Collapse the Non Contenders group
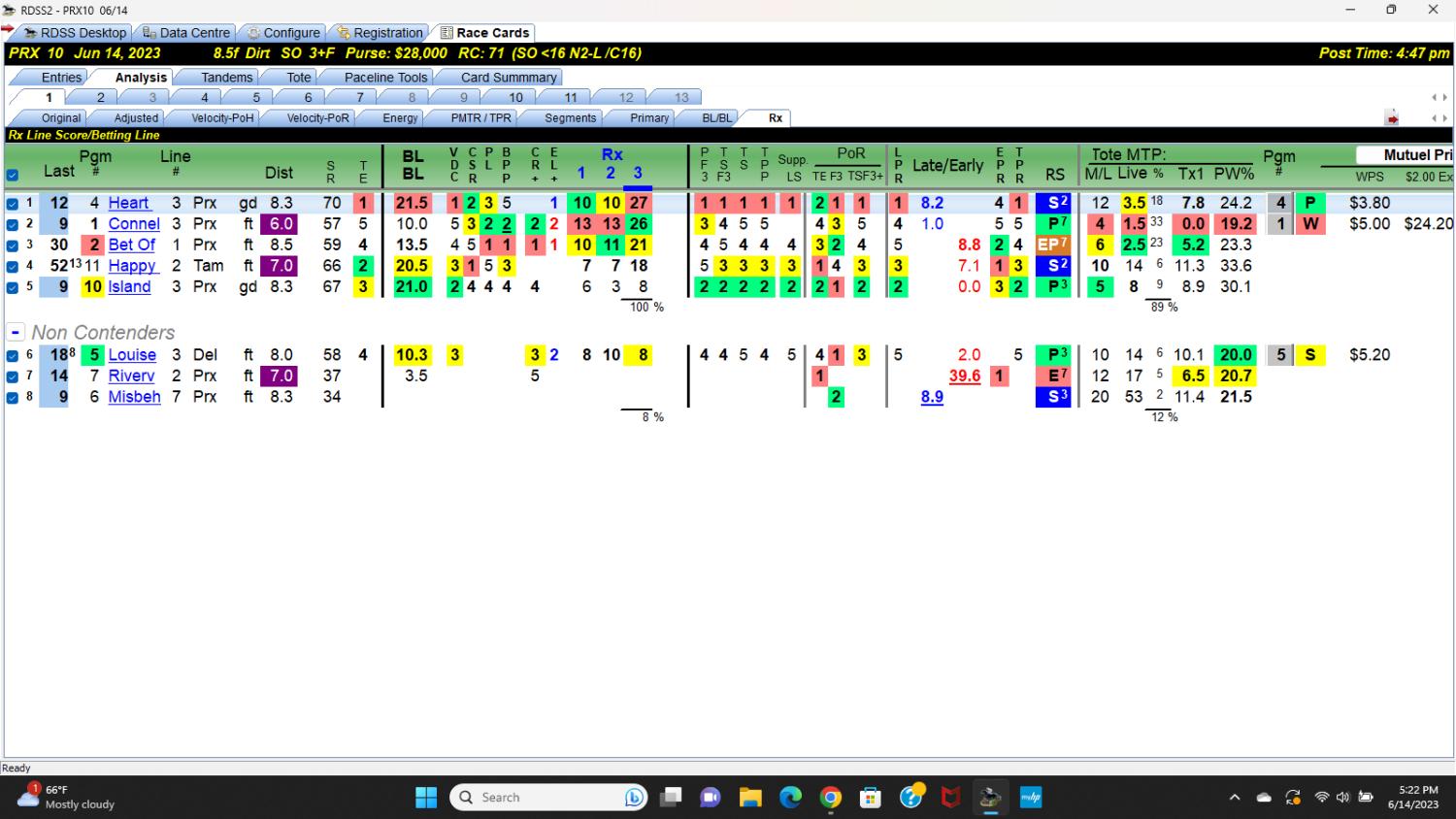The height and width of the screenshot is (819, 1456). [x=16, y=332]
